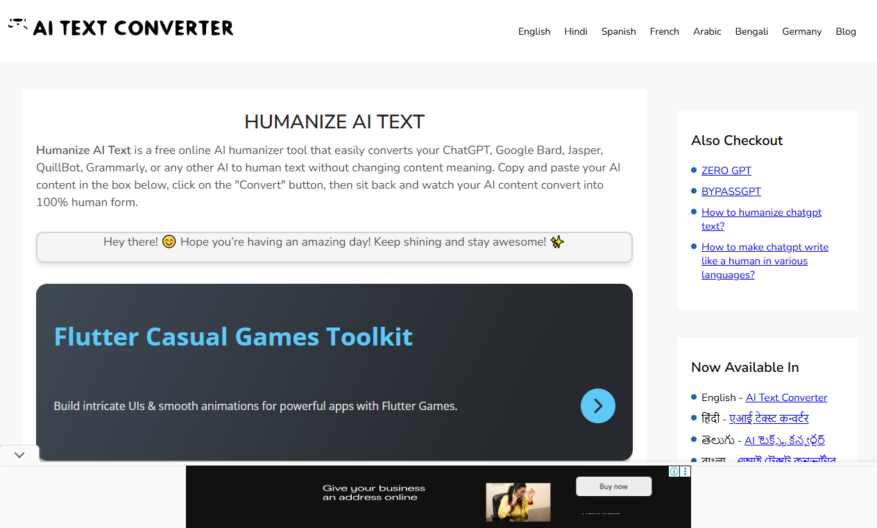Open the ad info icon
The height and width of the screenshot is (528, 877).
click(x=674, y=472)
